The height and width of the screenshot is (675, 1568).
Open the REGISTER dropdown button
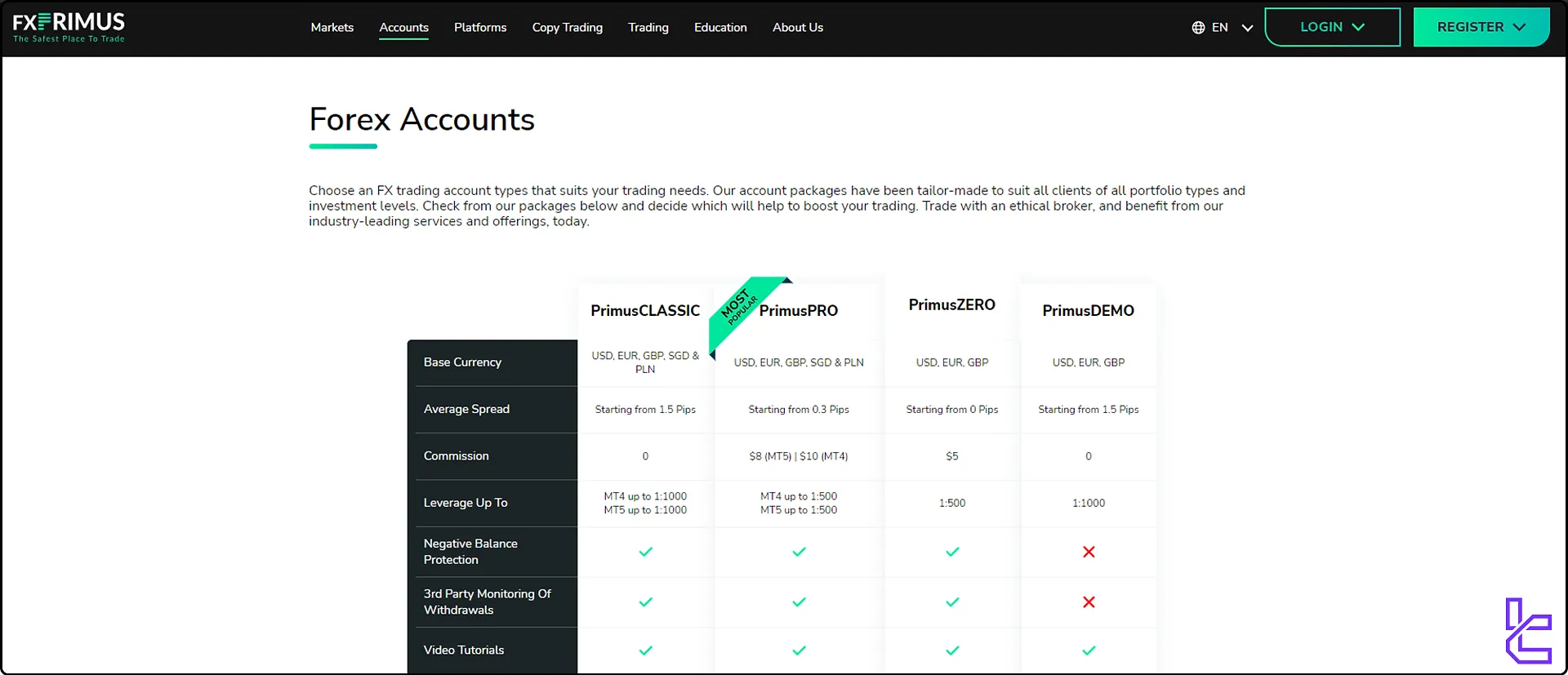[1481, 27]
